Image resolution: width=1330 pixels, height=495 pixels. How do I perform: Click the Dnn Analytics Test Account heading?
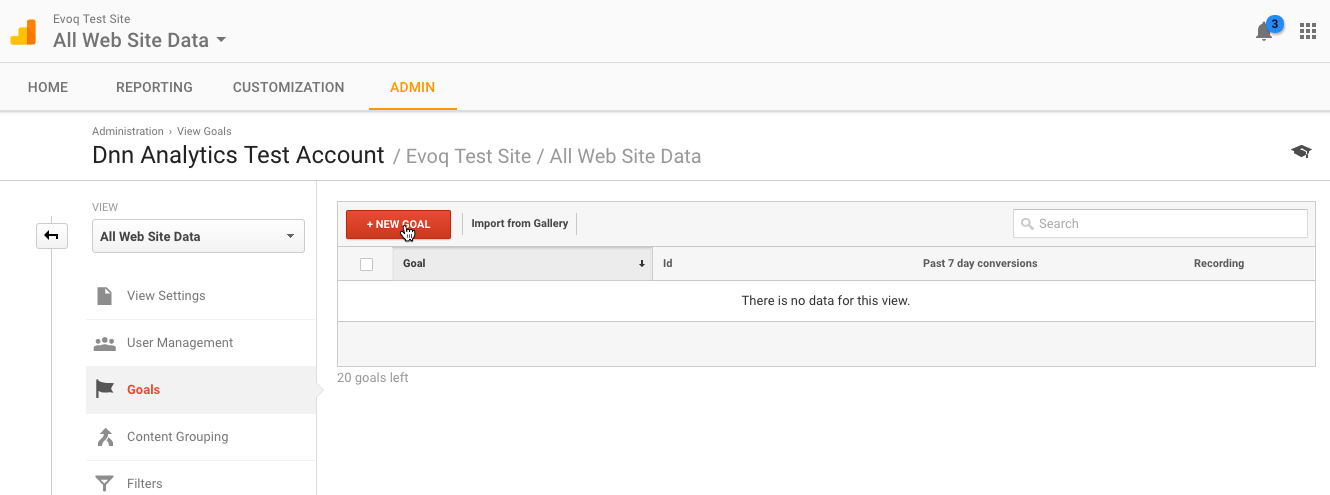coord(238,155)
